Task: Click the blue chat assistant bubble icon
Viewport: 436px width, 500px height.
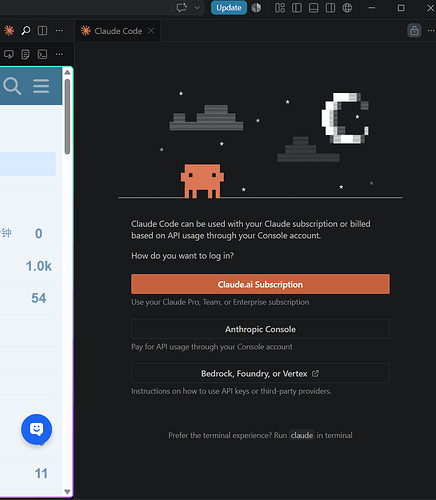Action: click(x=36, y=429)
